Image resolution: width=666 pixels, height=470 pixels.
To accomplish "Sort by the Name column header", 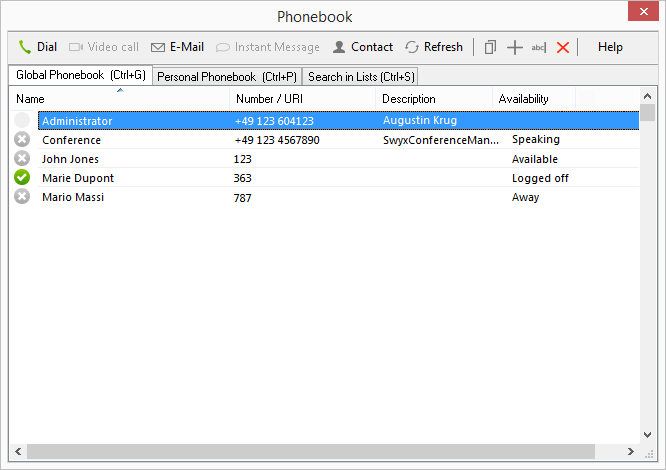I will [120, 99].
